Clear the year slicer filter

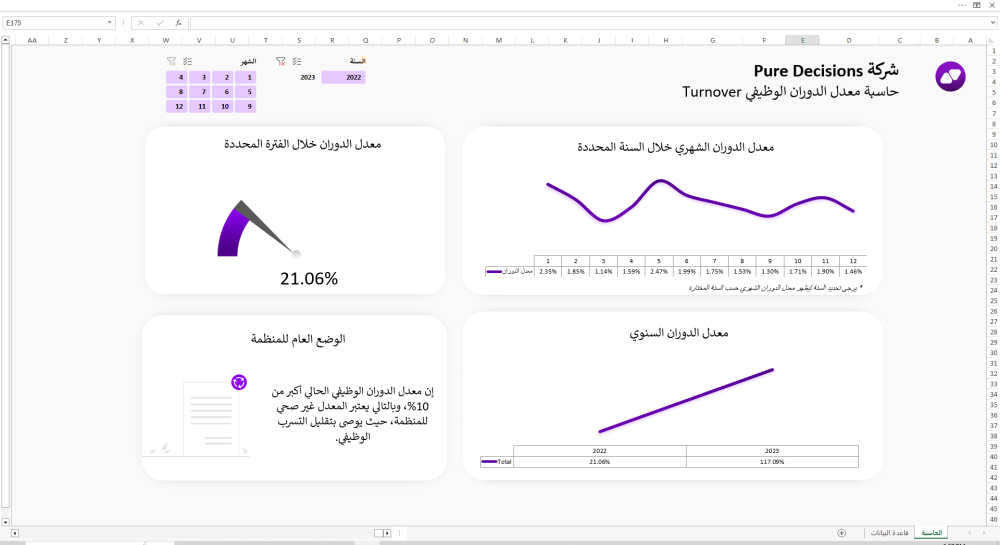coord(280,61)
